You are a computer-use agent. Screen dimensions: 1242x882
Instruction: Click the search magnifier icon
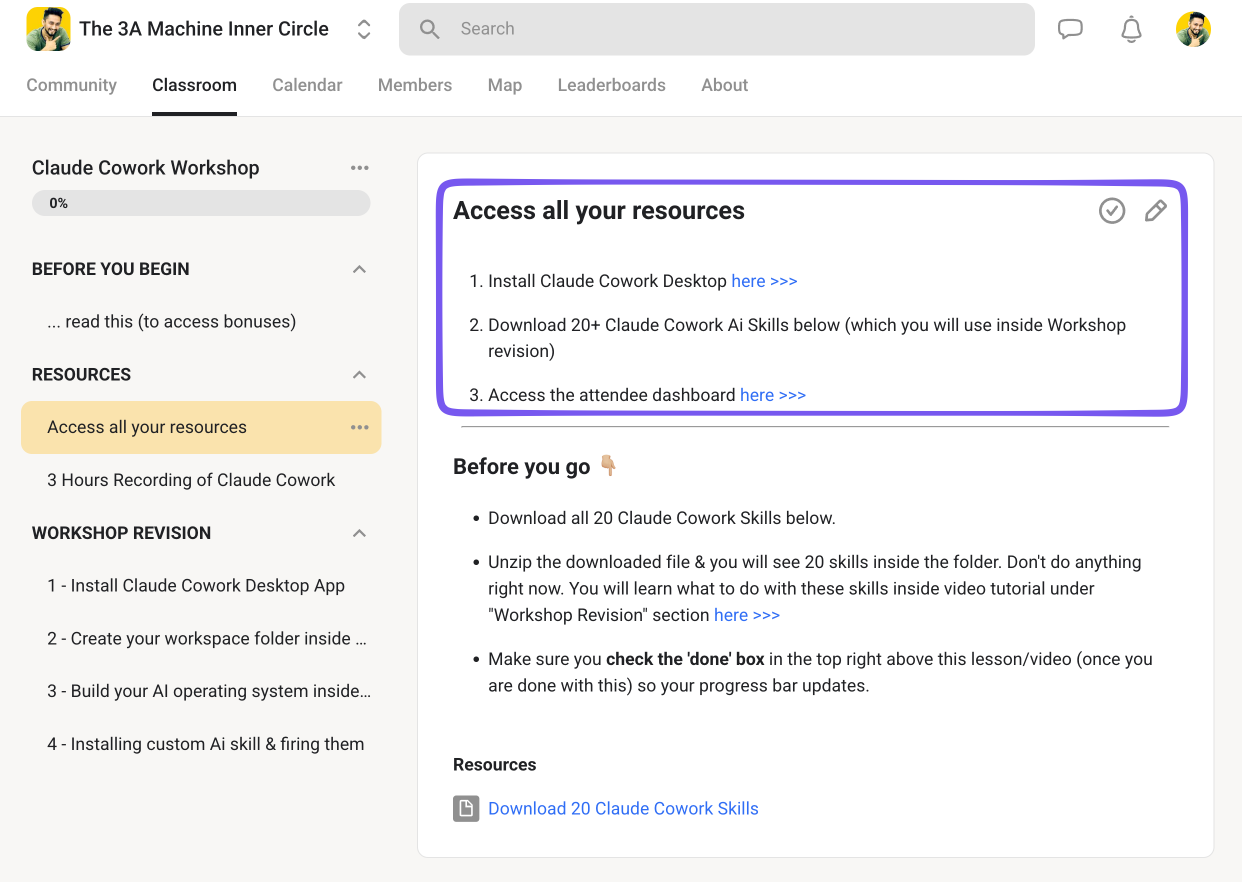coord(430,29)
